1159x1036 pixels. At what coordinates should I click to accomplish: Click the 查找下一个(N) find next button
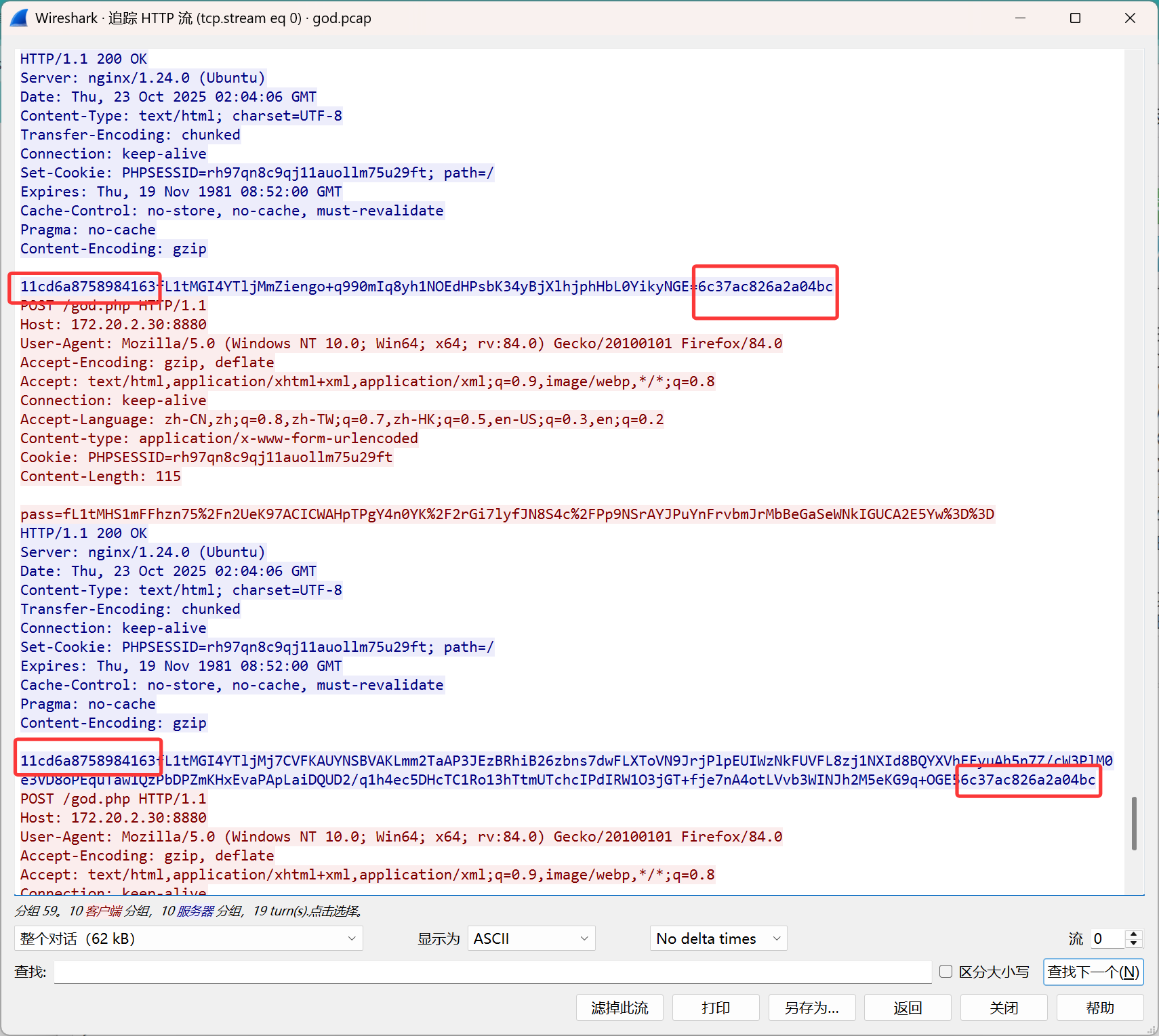[1093, 972]
